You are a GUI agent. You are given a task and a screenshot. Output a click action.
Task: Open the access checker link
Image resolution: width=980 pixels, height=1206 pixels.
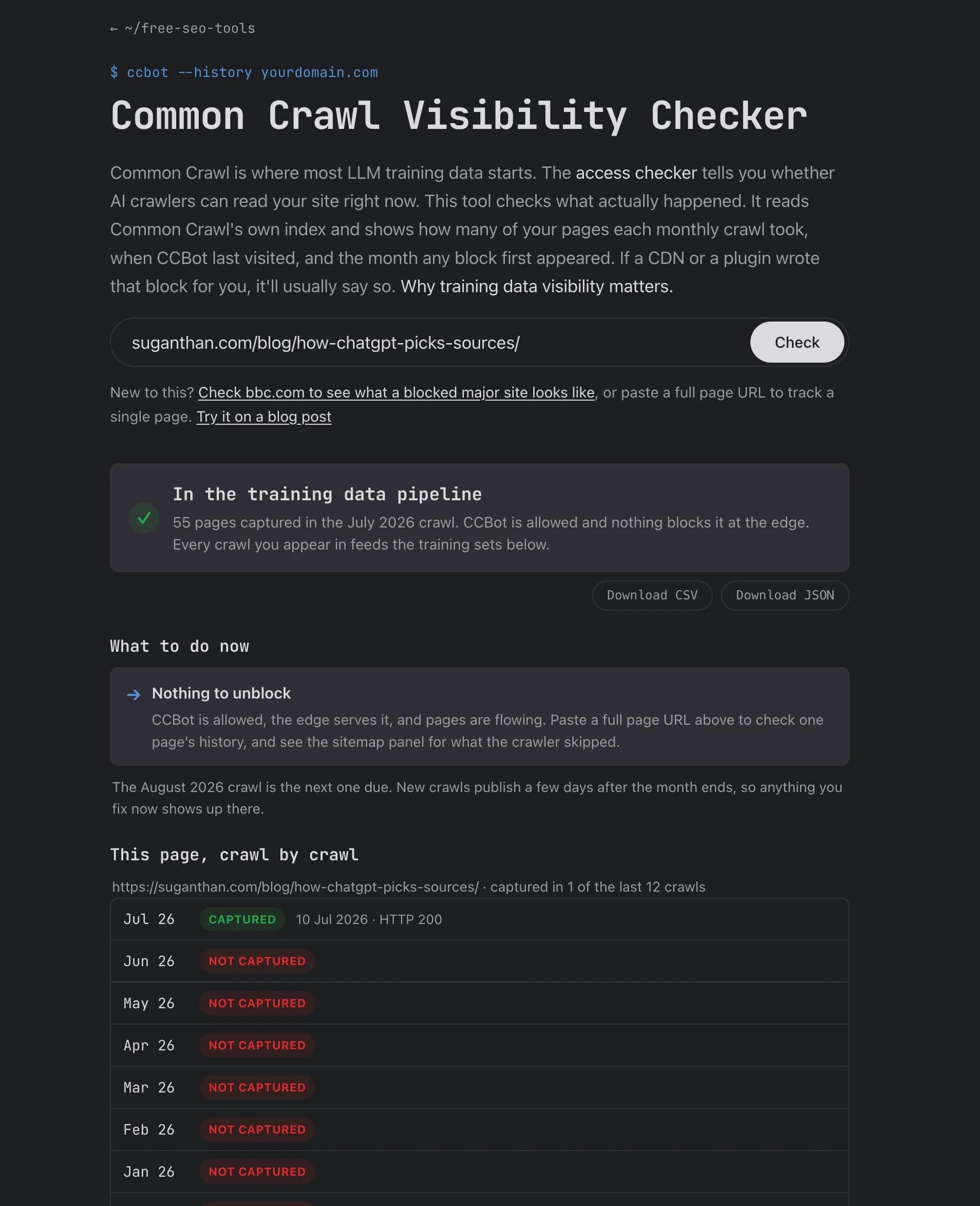coord(636,173)
